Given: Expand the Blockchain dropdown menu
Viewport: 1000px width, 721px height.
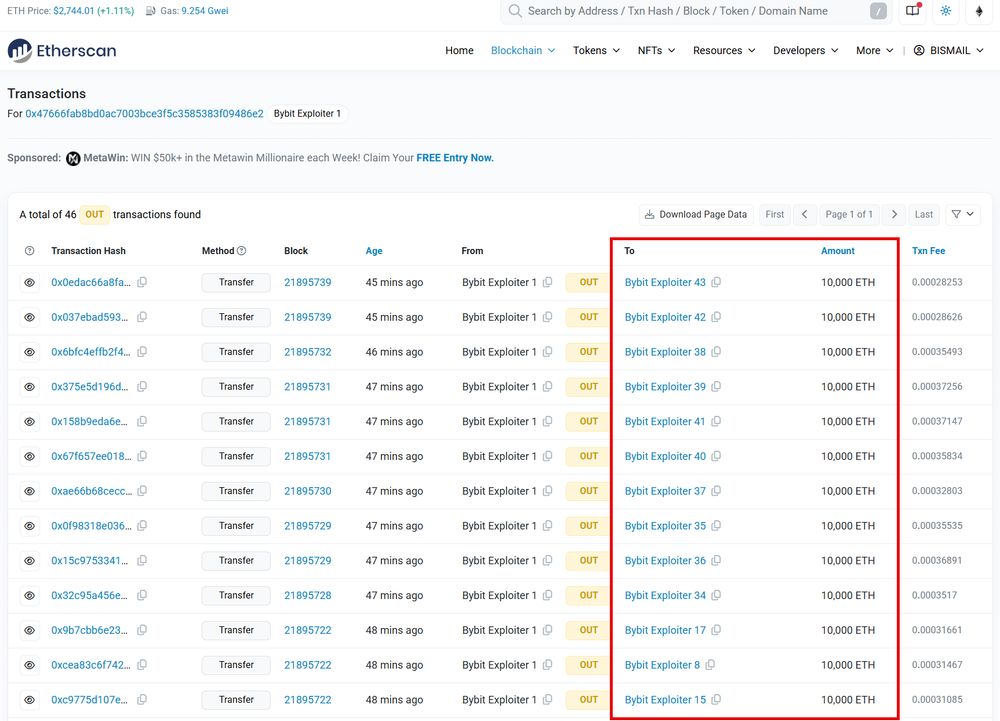Looking at the screenshot, I should click(522, 51).
